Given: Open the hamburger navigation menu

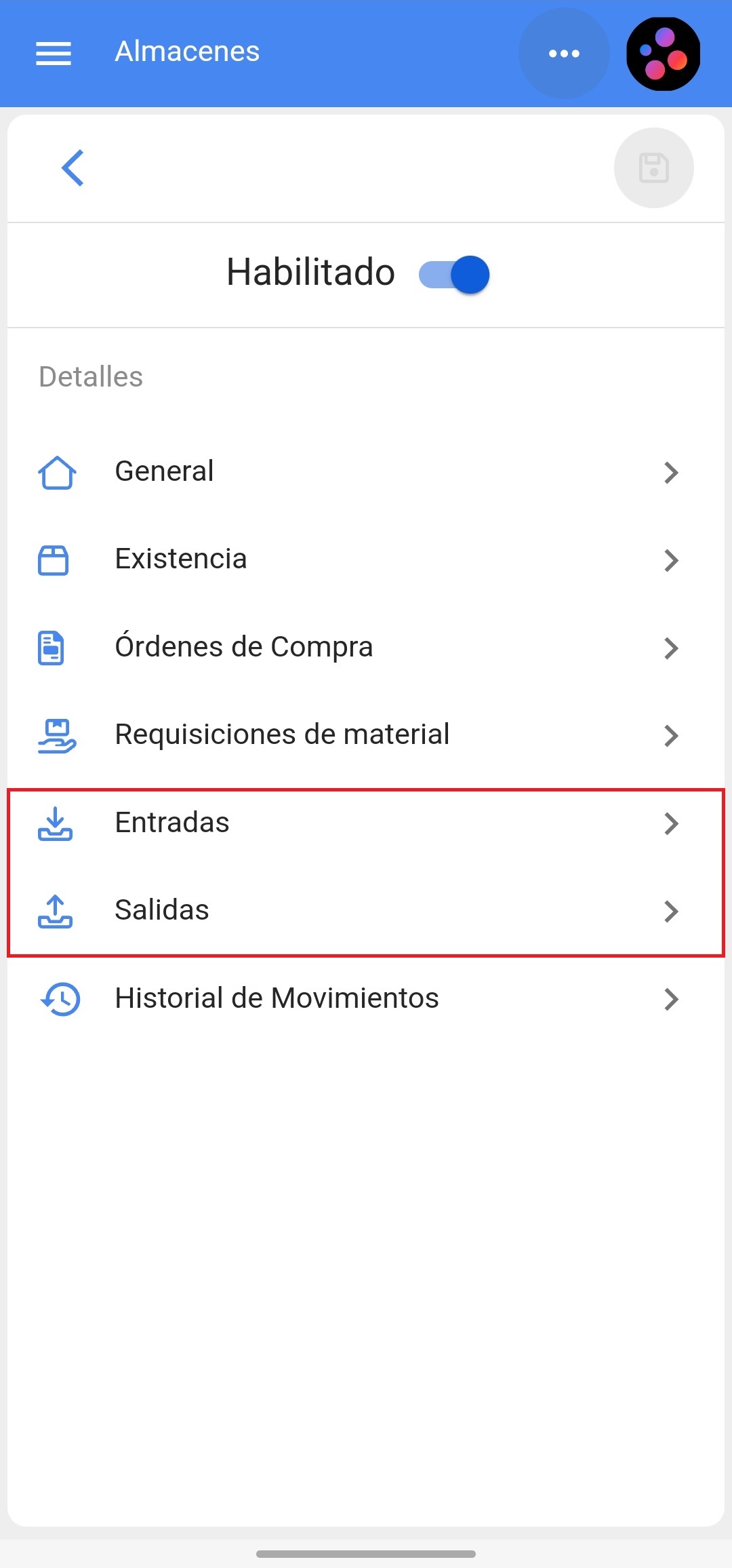Looking at the screenshot, I should click(x=54, y=53).
